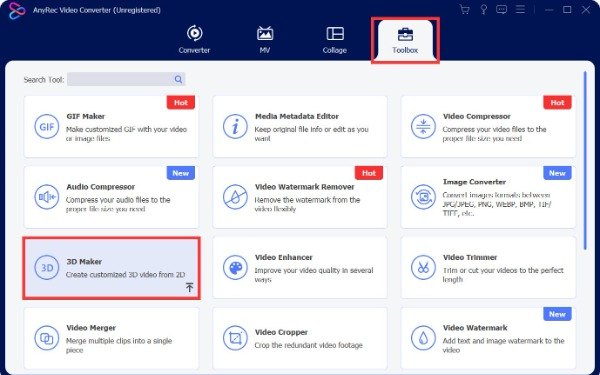Click the 'Search Tool:' label
Screen dimensions: 600x375
44,80
